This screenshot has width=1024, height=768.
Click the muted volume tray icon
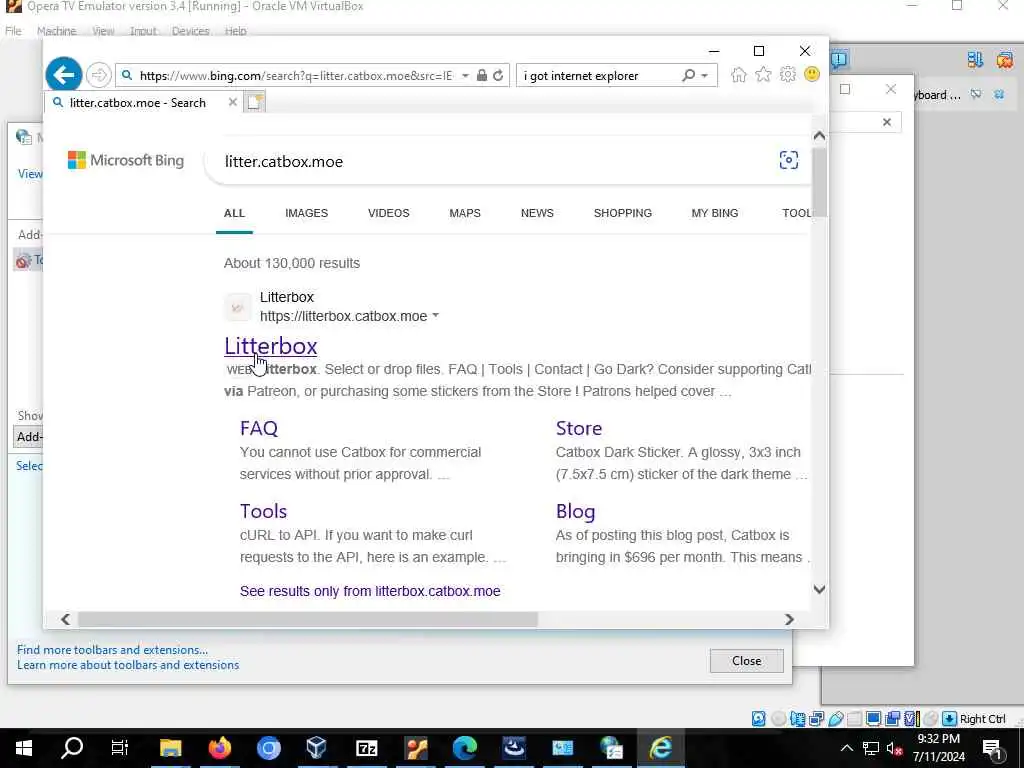click(895, 748)
